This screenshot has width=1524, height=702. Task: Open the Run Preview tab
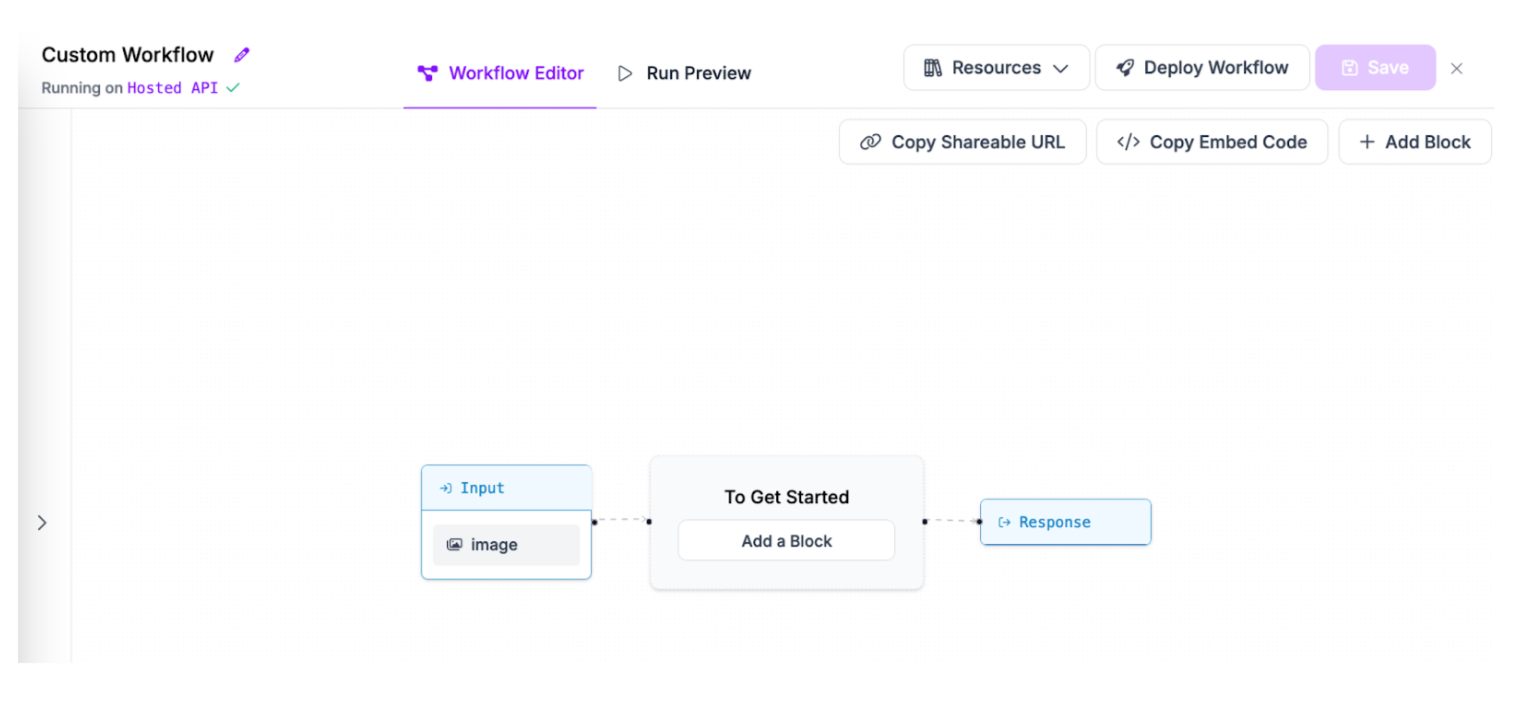click(684, 73)
